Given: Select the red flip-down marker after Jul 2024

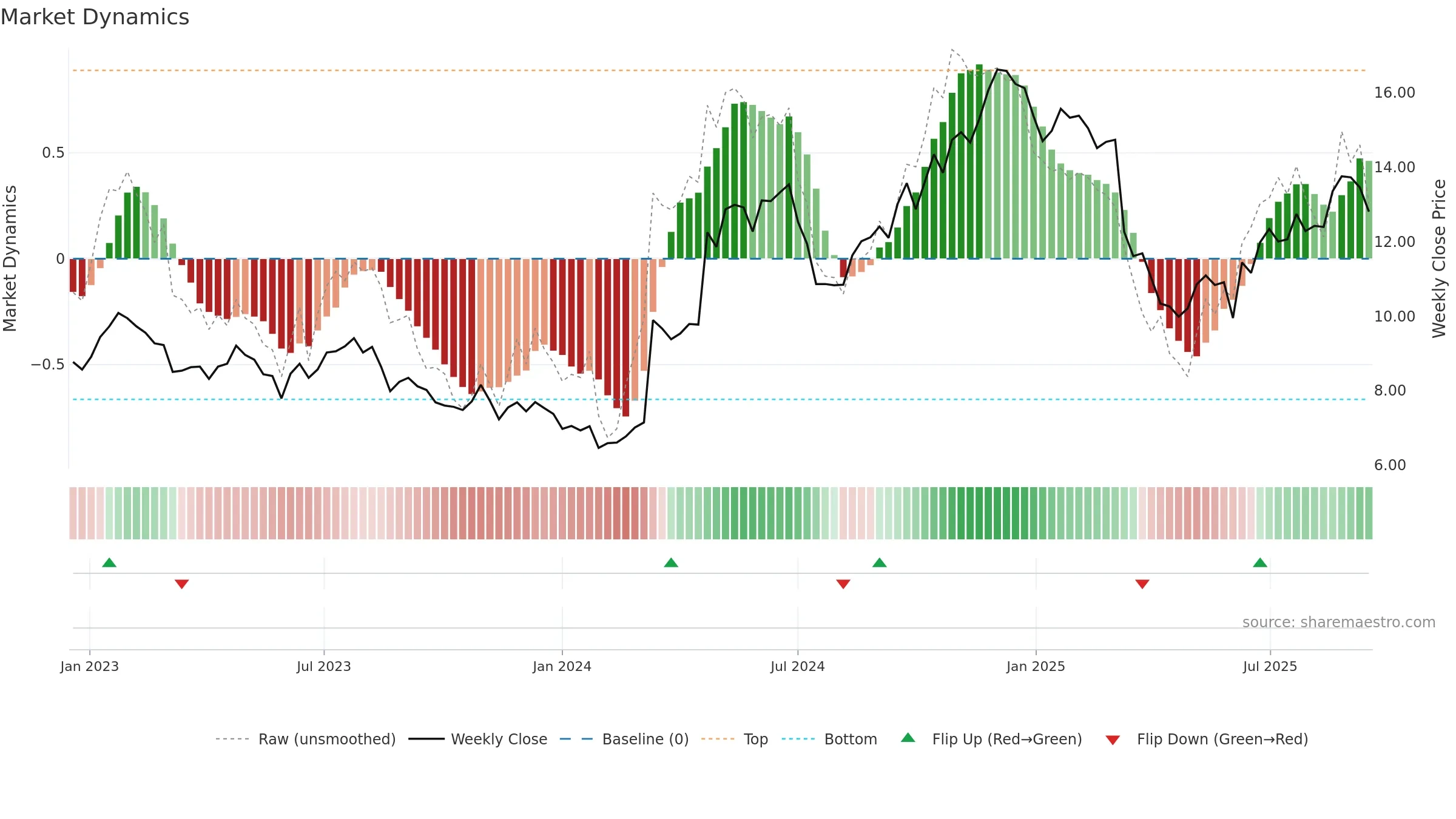Looking at the screenshot, I should [x=843, y=584].
